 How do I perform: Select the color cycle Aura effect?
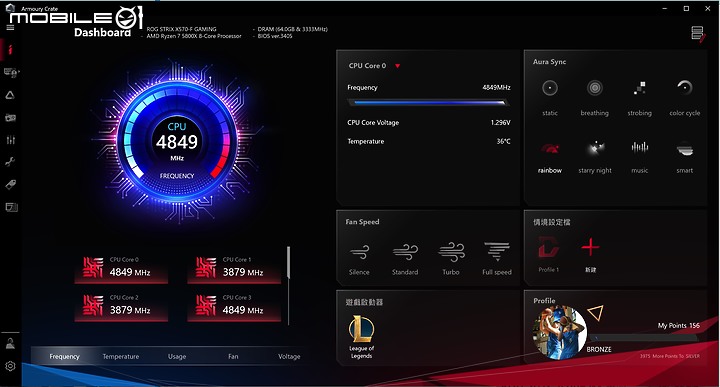[685, 97]
